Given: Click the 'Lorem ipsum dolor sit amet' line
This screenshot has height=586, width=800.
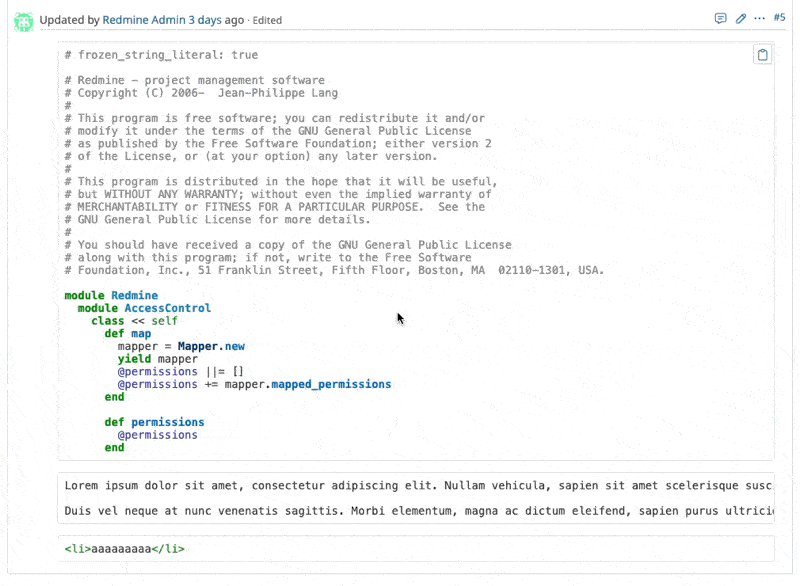Looking at the screenshot, I should [418, 486].
